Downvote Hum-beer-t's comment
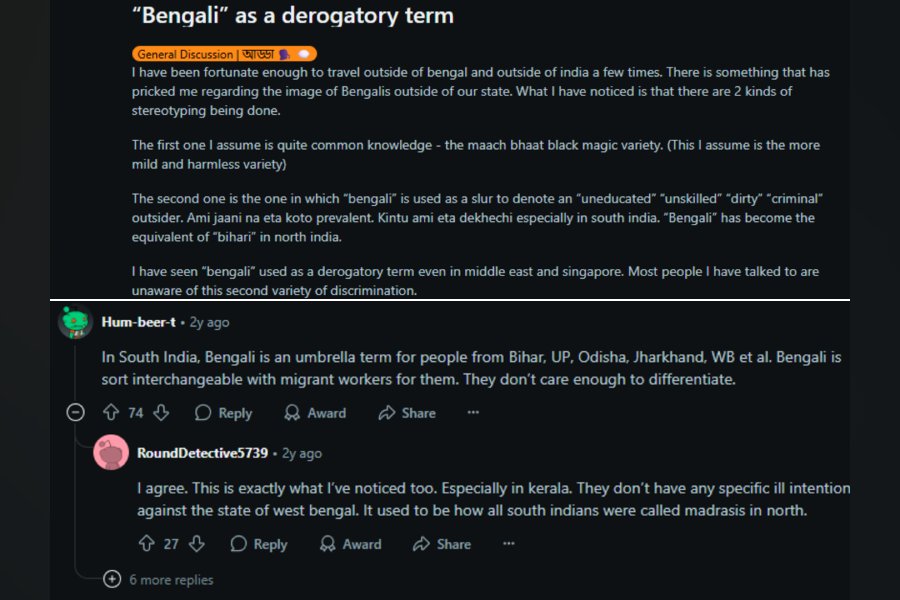Image resolution: width=900 pixels, height=600 pixels. (x=161, y=412)
